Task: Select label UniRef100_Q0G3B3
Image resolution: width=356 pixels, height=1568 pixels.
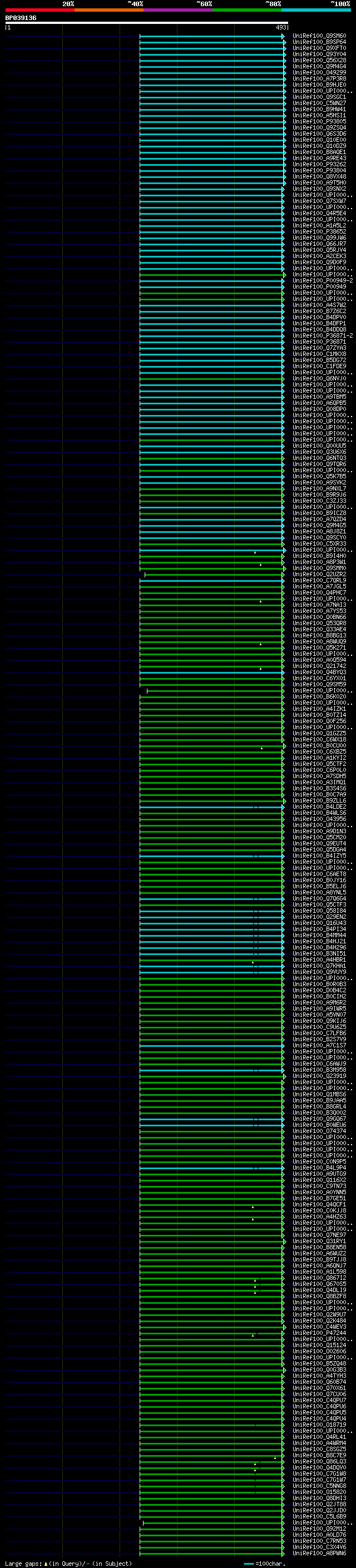Action: 319,1369
